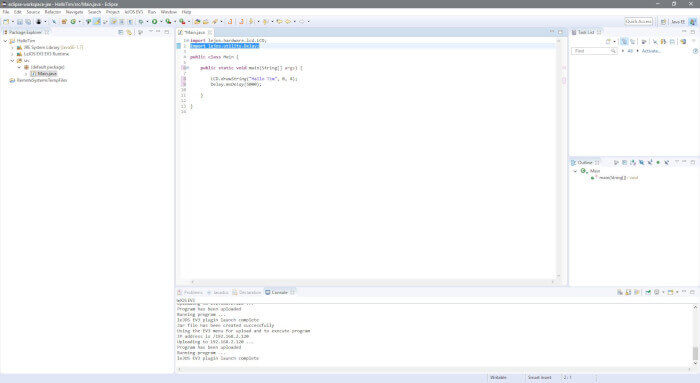This screenshot has width=700, height=383.
Task: Toggle Link with Editor in Package Explorer
Action: pyautogui.click(x=129, y=32)
